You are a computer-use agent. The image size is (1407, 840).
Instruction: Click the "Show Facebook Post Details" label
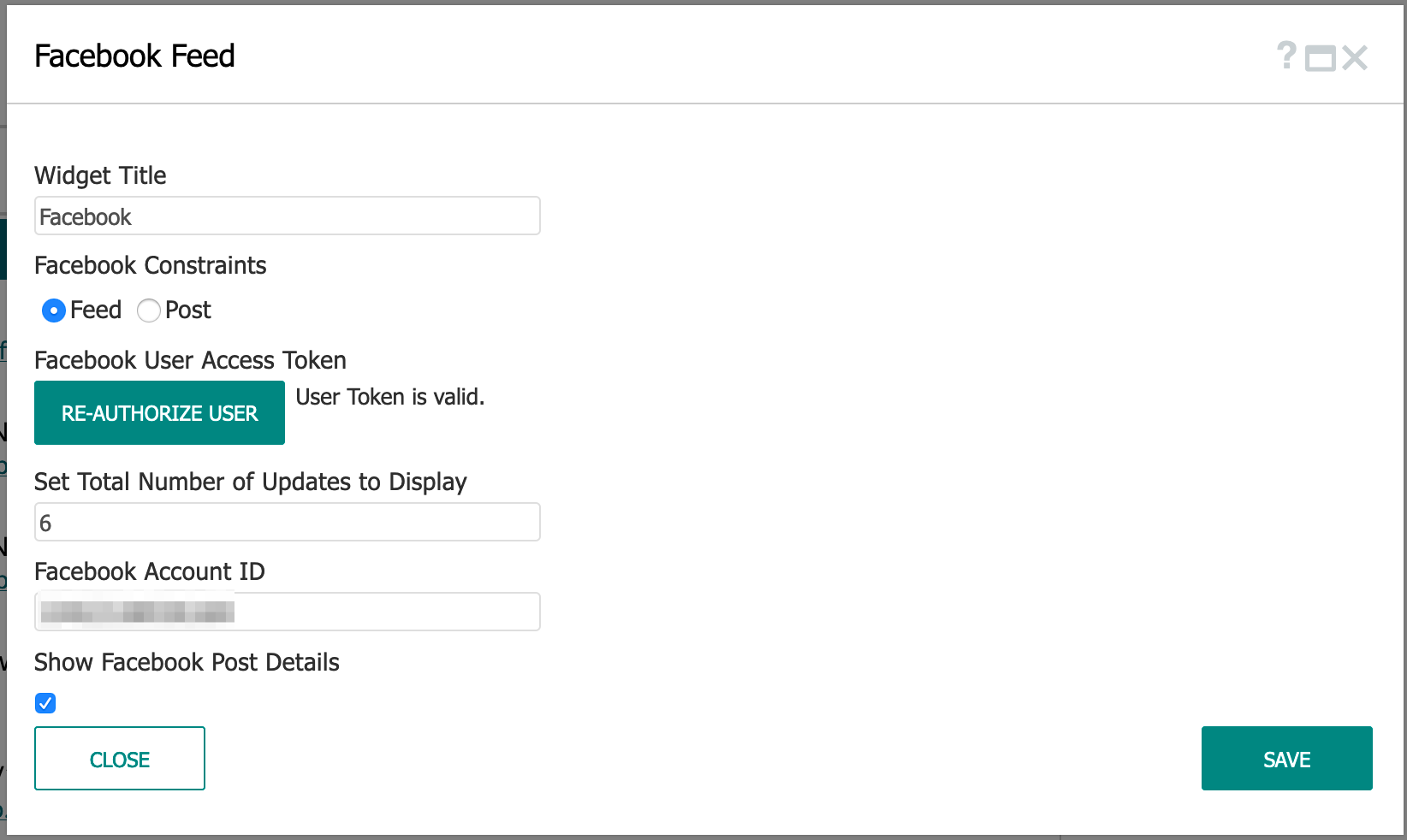[187, 662]
